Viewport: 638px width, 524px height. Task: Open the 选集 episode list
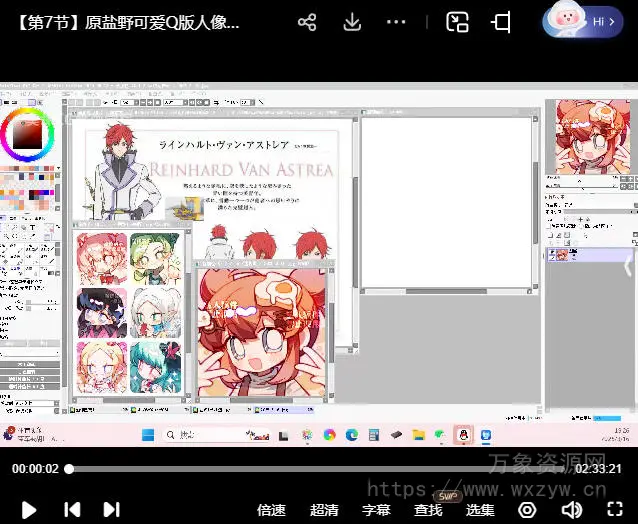tap(480, 510)
